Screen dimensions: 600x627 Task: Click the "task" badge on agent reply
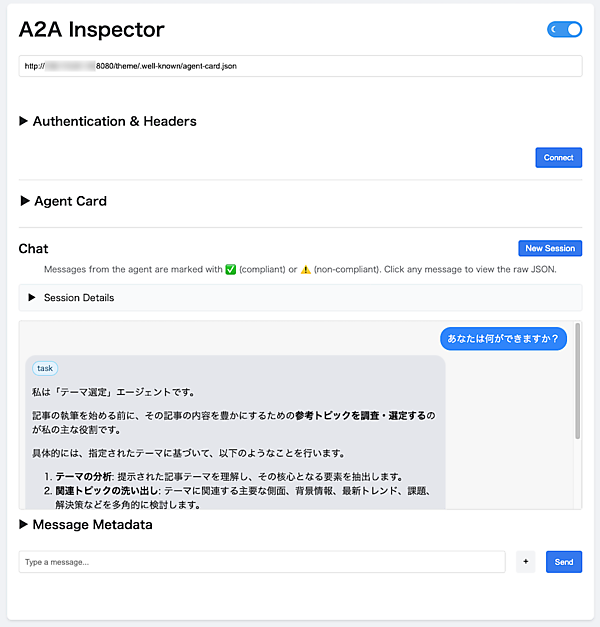pyautogui.click(x=46, y=368)
